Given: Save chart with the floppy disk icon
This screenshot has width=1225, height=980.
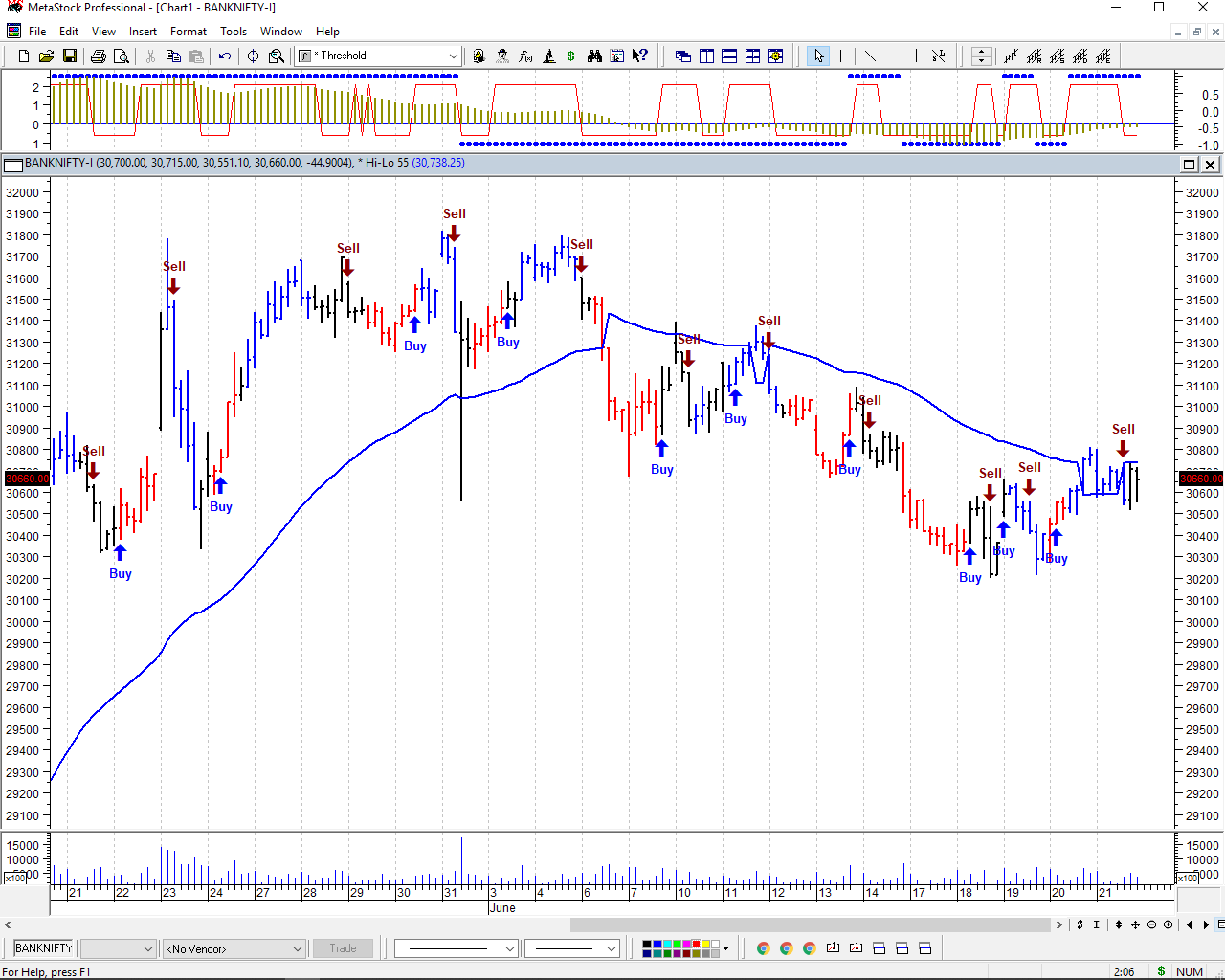Looking at the screenshot, I should tap(68, 56).
